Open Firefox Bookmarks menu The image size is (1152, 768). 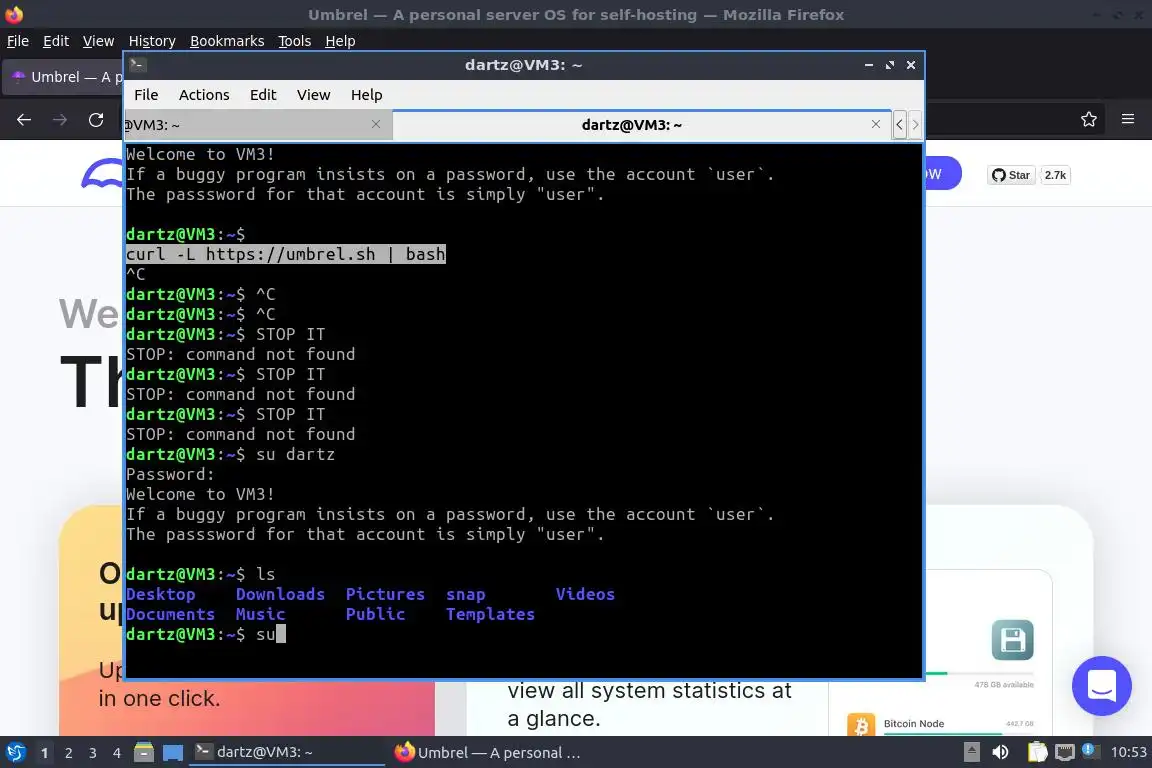(x=227, y=41)
